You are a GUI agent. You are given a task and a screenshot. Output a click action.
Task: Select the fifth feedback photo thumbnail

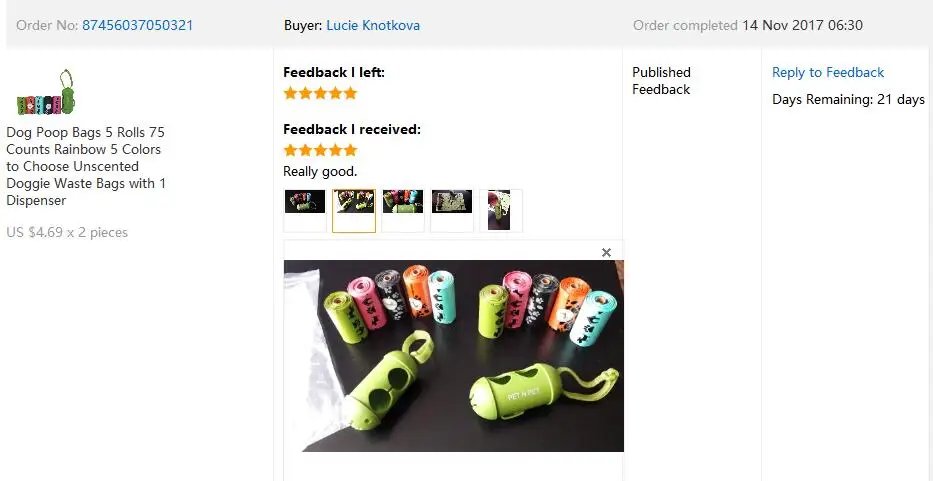click(x=501, y=211)
